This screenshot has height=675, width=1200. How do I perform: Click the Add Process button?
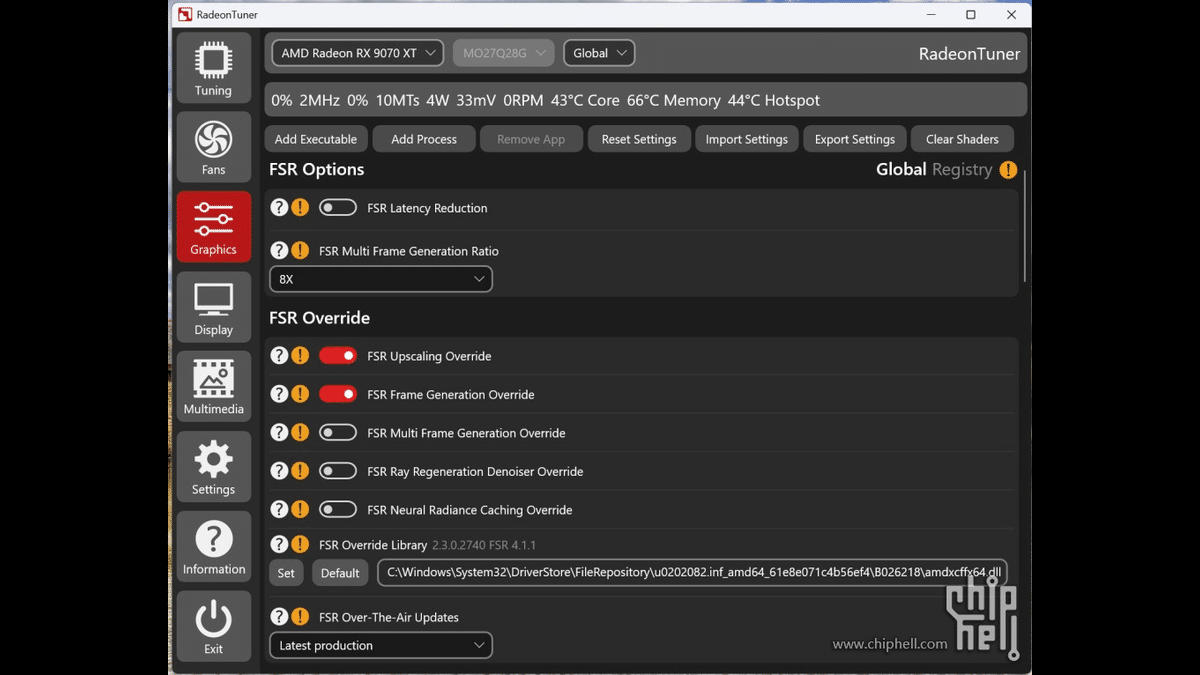point(424,139)
